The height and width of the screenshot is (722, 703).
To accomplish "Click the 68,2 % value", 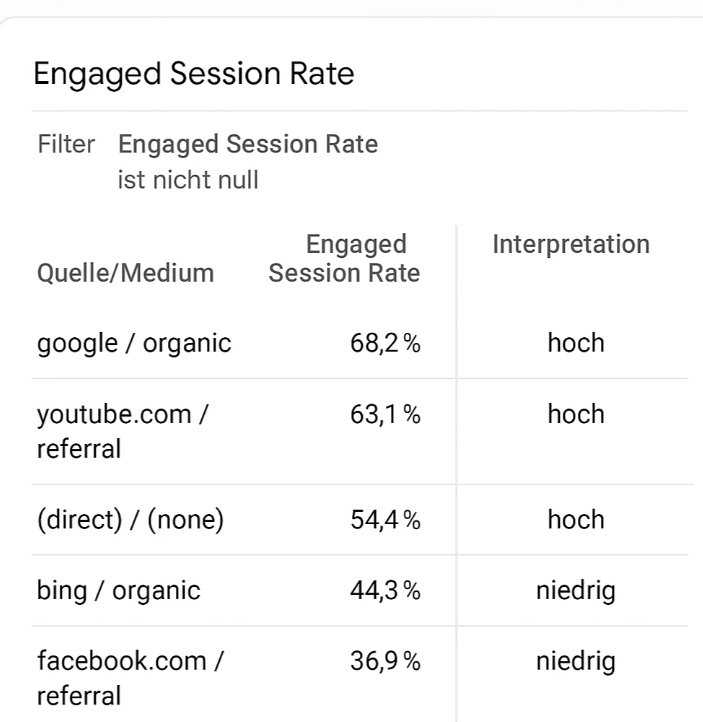I will click(x=385, y=344).
